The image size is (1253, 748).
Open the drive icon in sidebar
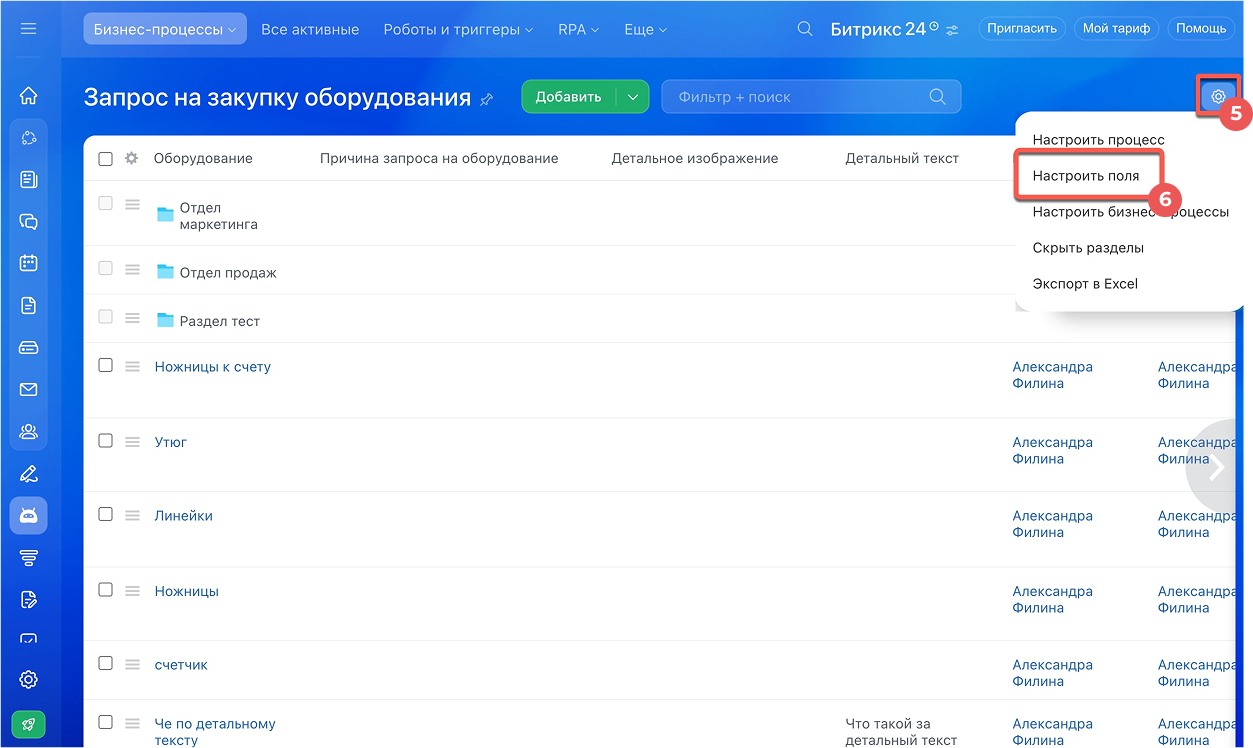(x=28, y=348)
